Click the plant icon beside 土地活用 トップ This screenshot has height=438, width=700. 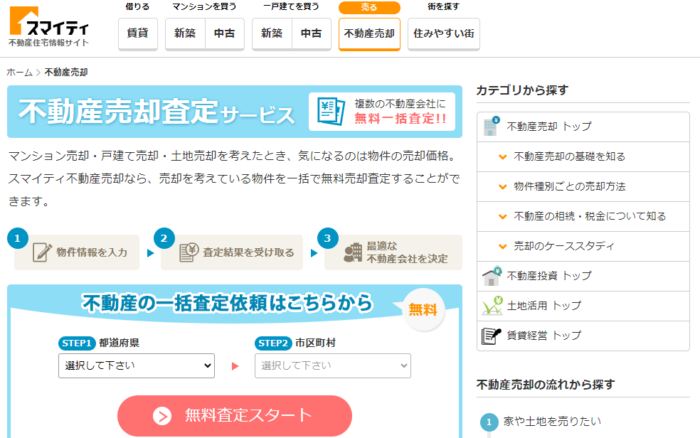[492, 306]
